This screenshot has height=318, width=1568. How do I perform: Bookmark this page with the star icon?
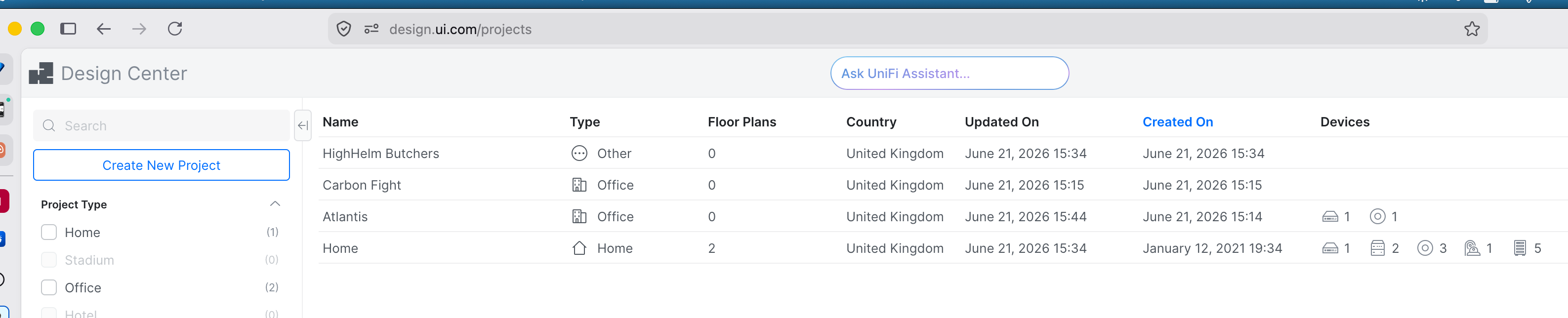[1472, 29]
